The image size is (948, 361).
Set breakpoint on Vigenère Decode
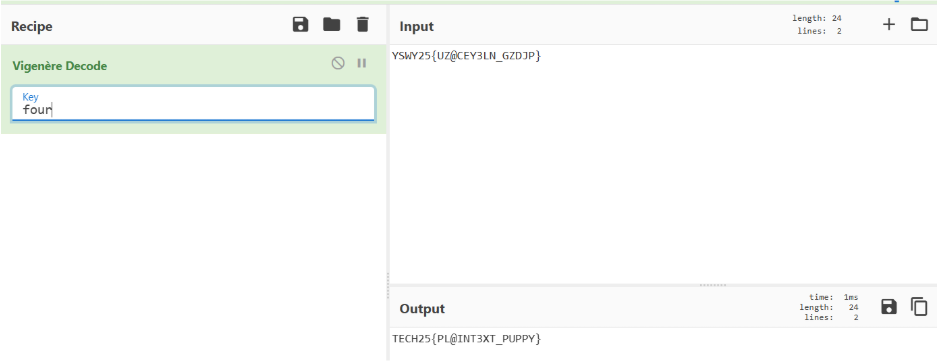(362, 63)
